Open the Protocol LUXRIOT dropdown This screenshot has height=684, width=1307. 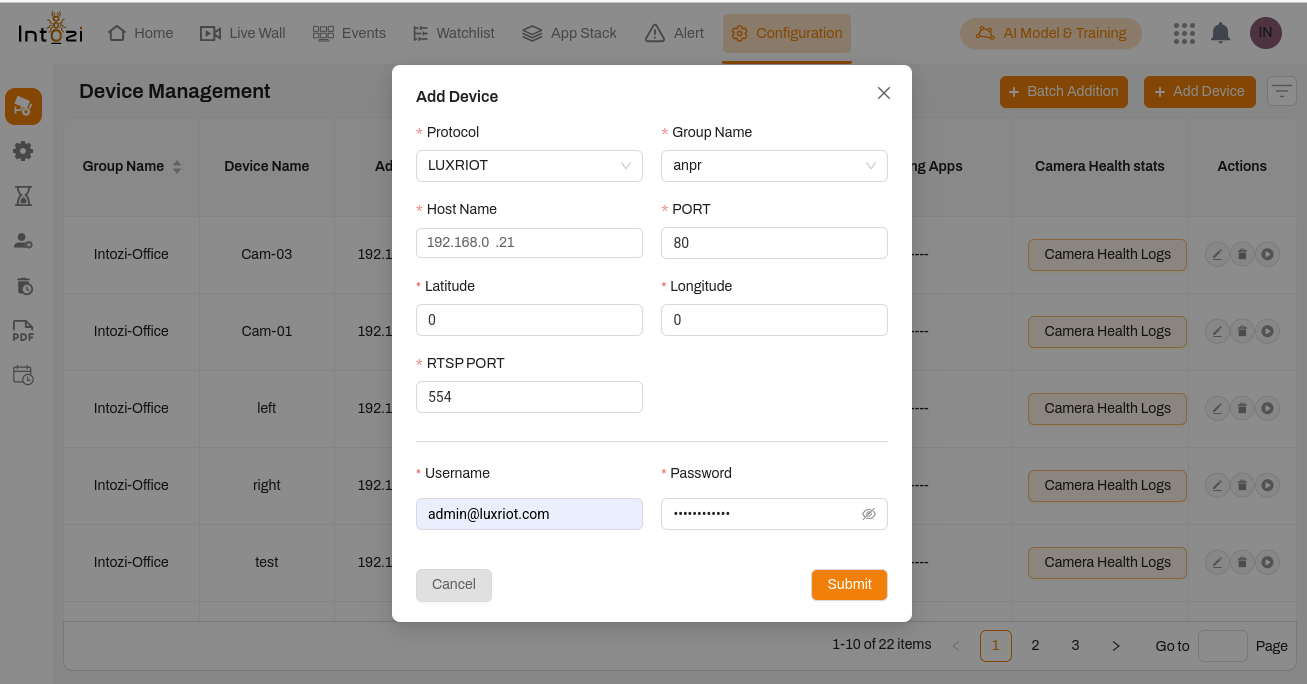(x=529, y=166)
